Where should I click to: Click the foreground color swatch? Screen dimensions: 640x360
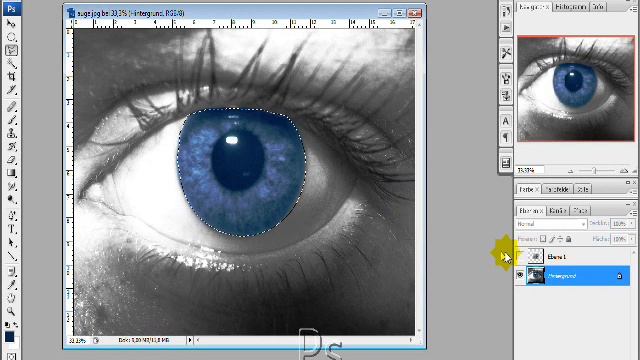(9, 337)
